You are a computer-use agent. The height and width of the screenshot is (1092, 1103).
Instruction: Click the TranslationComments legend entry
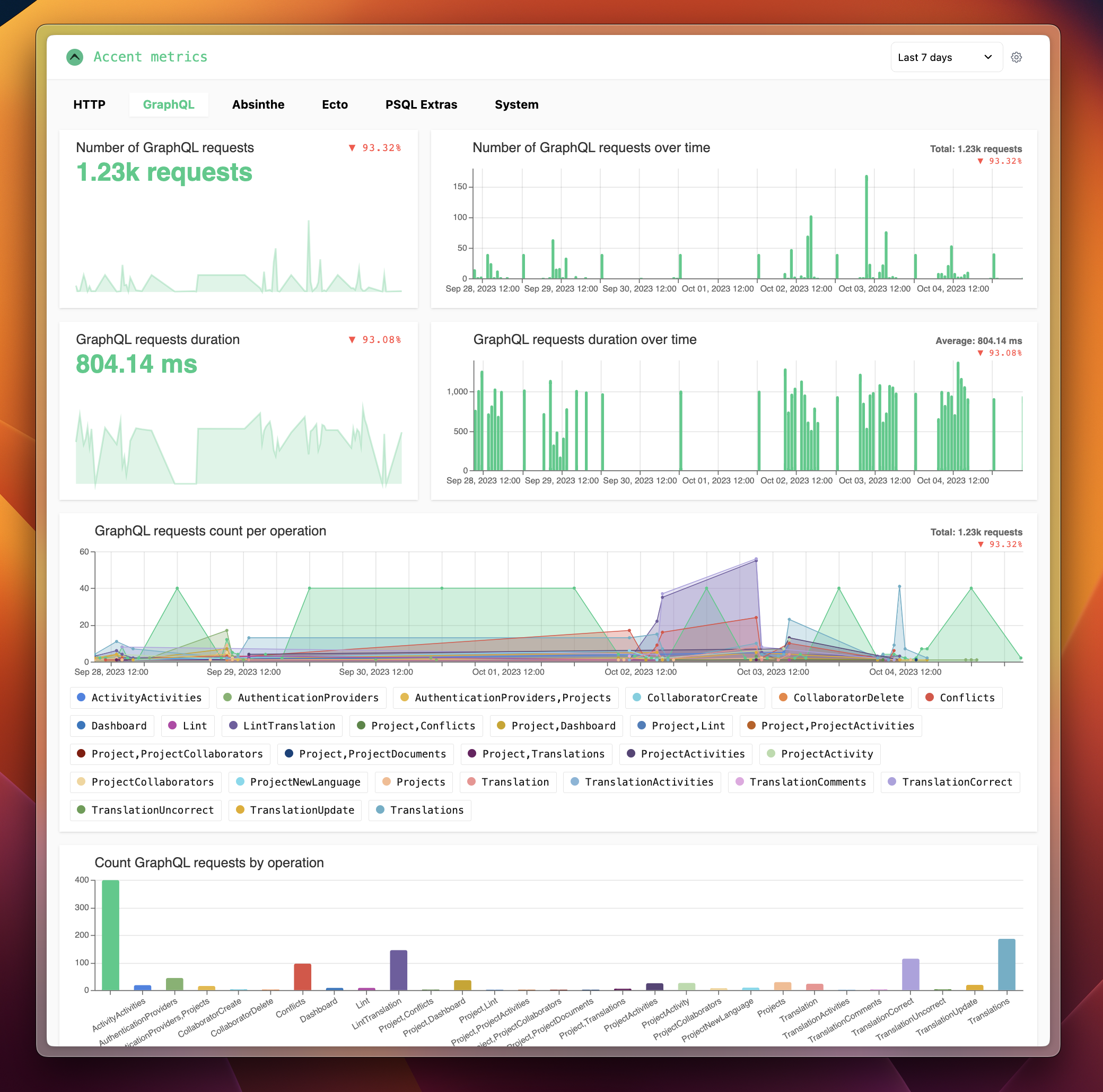pyautogui.click(x=800, y=782)
